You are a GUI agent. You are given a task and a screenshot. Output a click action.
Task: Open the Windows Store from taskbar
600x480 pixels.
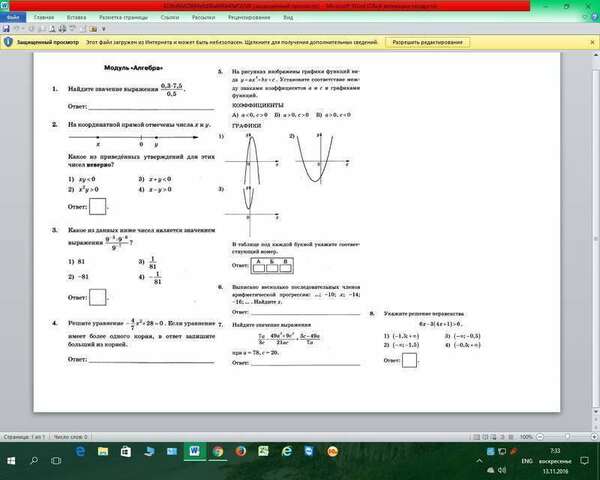click(126, 452)
